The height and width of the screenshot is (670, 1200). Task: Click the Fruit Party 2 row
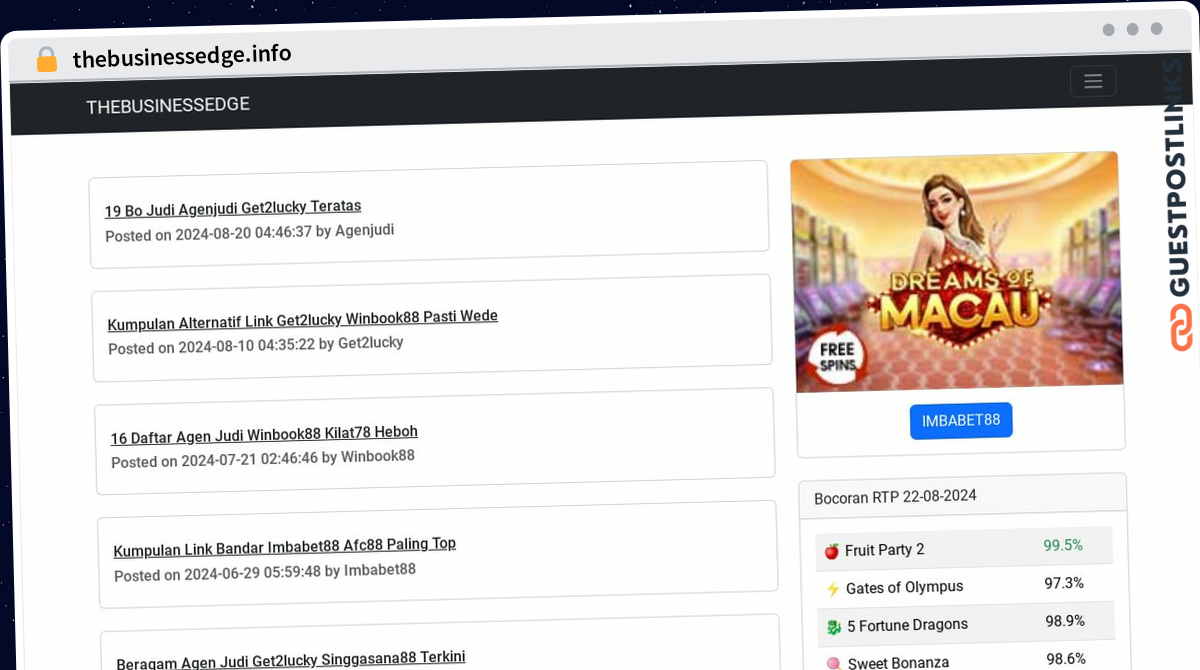964,547
